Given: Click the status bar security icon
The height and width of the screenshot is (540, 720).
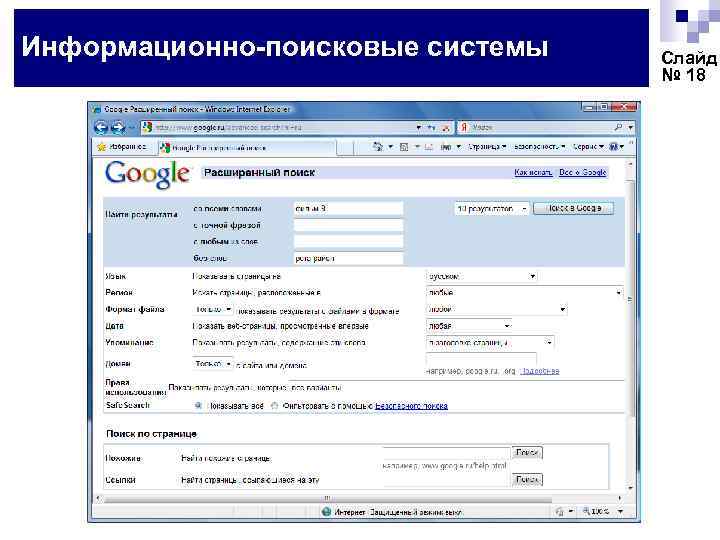Looking at the screenshot, I should pos(559,511).
